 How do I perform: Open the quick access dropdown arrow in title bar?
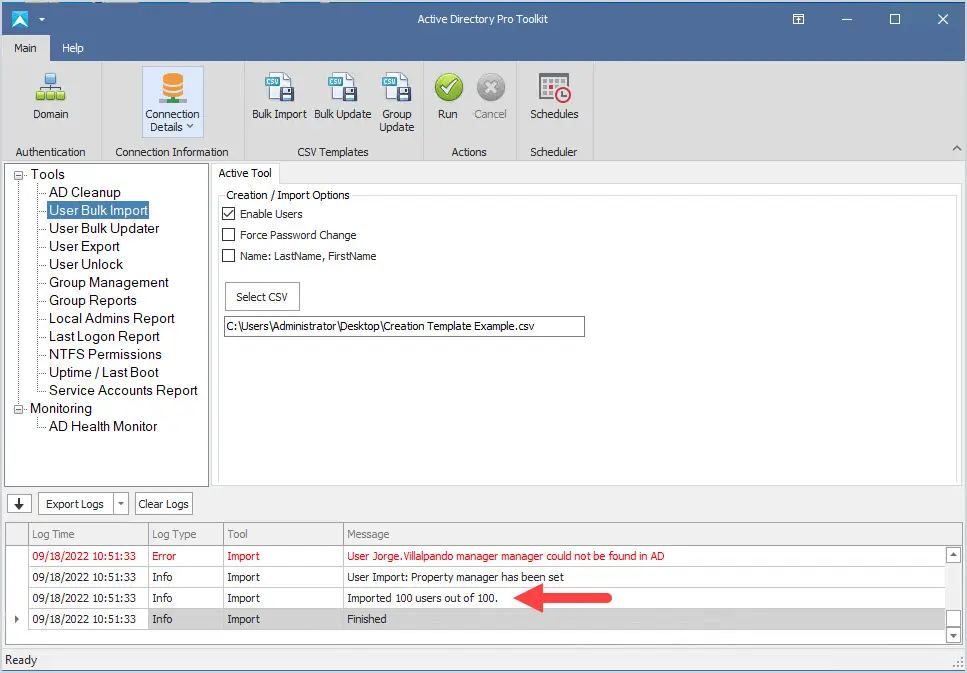point(42,20)
